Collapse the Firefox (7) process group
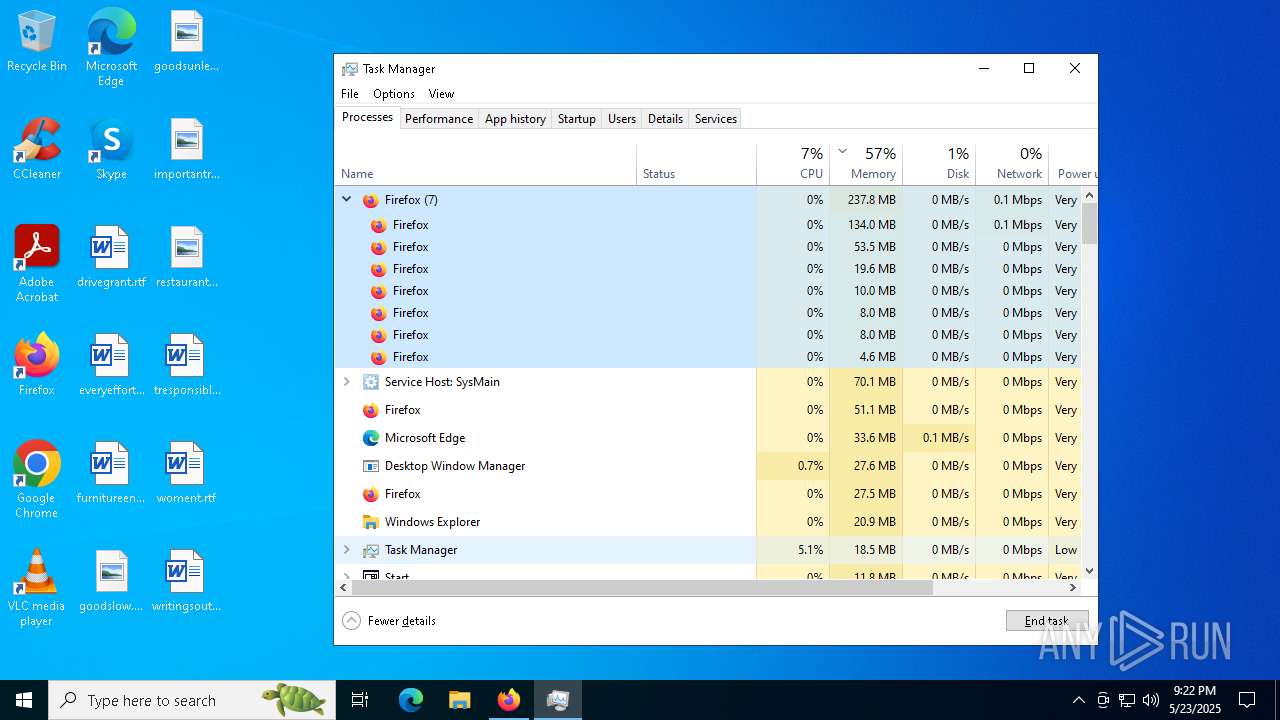The height and width of the screenshot is (720, 1280). [347, 199]
